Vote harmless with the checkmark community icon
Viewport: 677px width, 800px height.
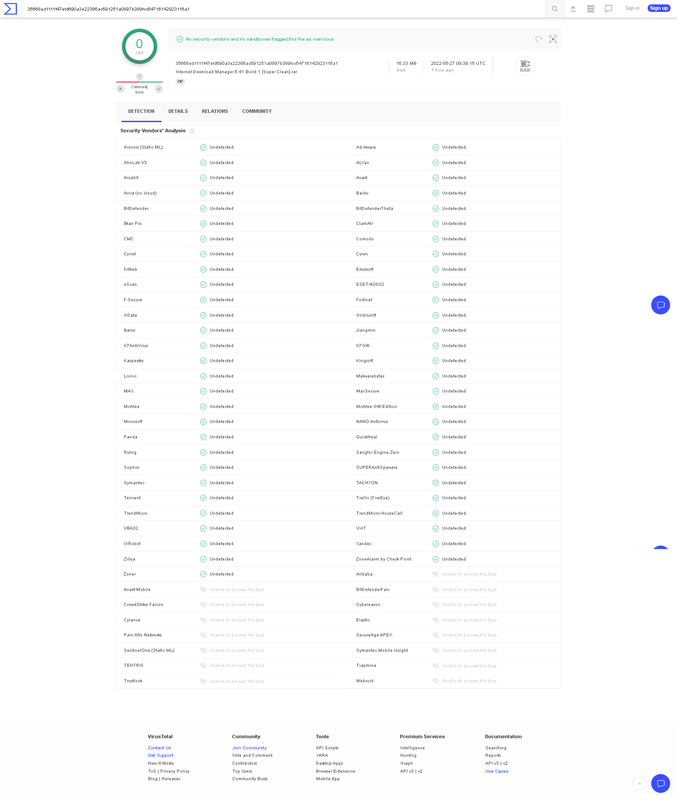tap(159, 89)
